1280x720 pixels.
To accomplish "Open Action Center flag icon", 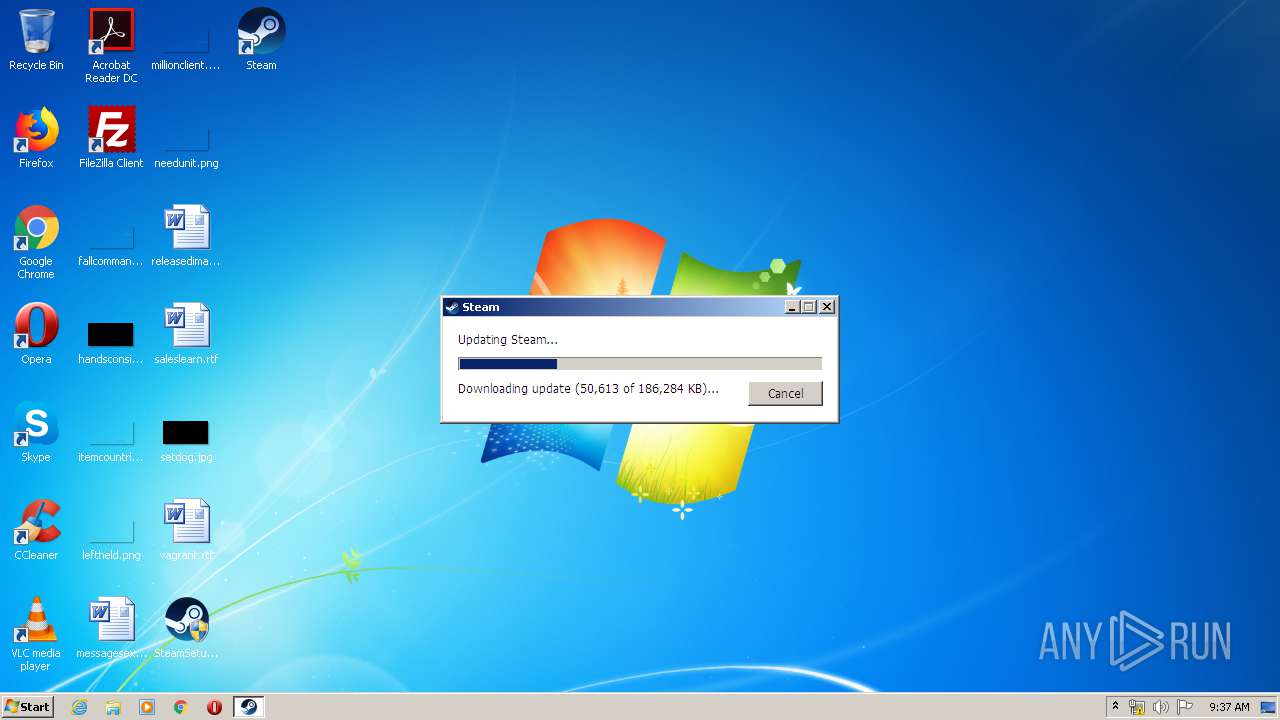I will (x=1184, y=707).
